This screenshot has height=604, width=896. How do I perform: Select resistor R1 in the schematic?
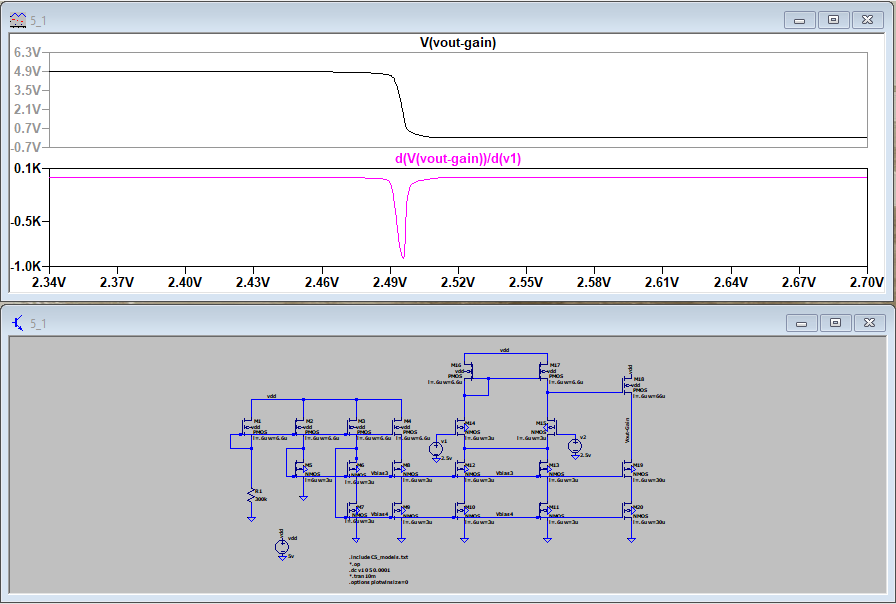coord(251,496)
